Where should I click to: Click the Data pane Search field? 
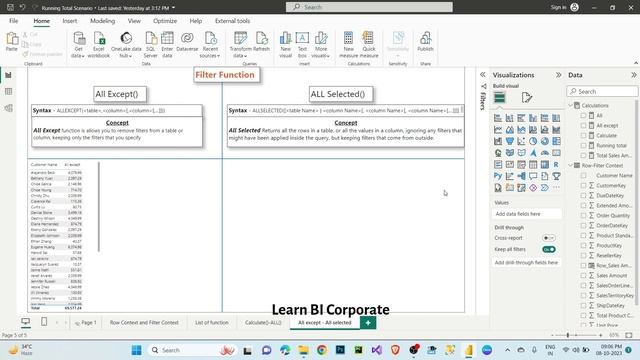(602, 91)
